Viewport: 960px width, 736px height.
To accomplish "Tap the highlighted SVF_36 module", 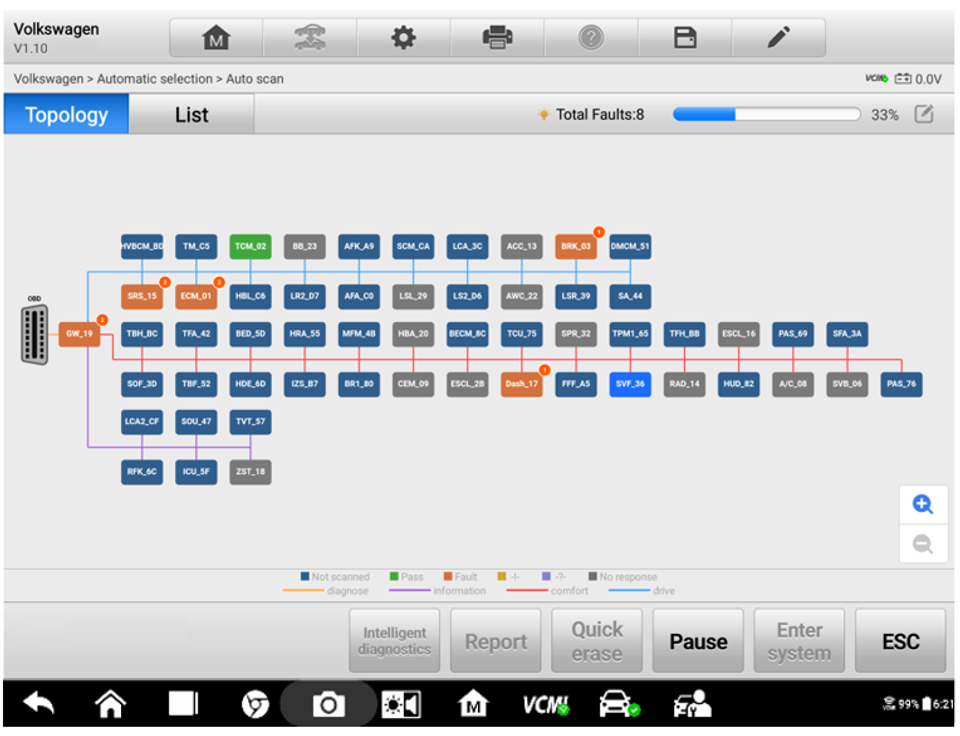I will click(x=630, y=384).
